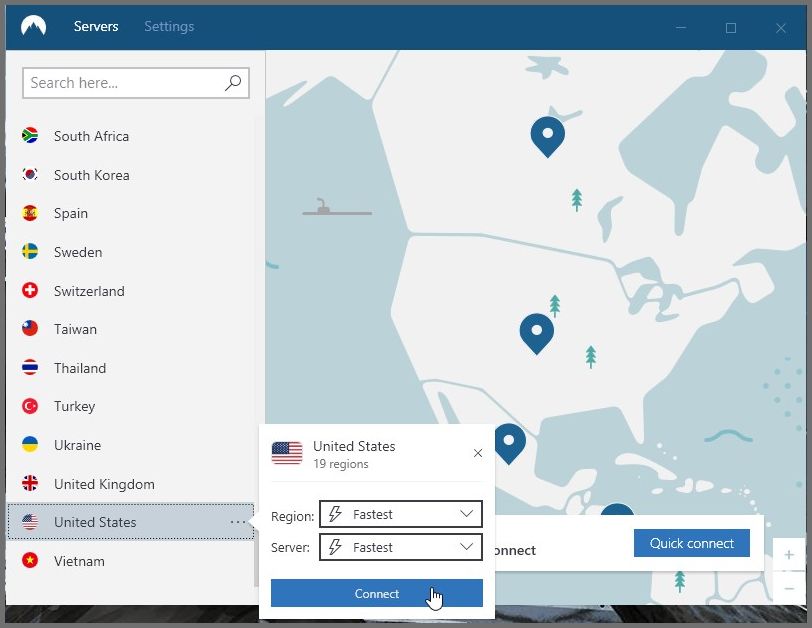Viewport: 812px width, 628px height.
Task: Select the Canada map pin
Action: [x=548, y=137]
